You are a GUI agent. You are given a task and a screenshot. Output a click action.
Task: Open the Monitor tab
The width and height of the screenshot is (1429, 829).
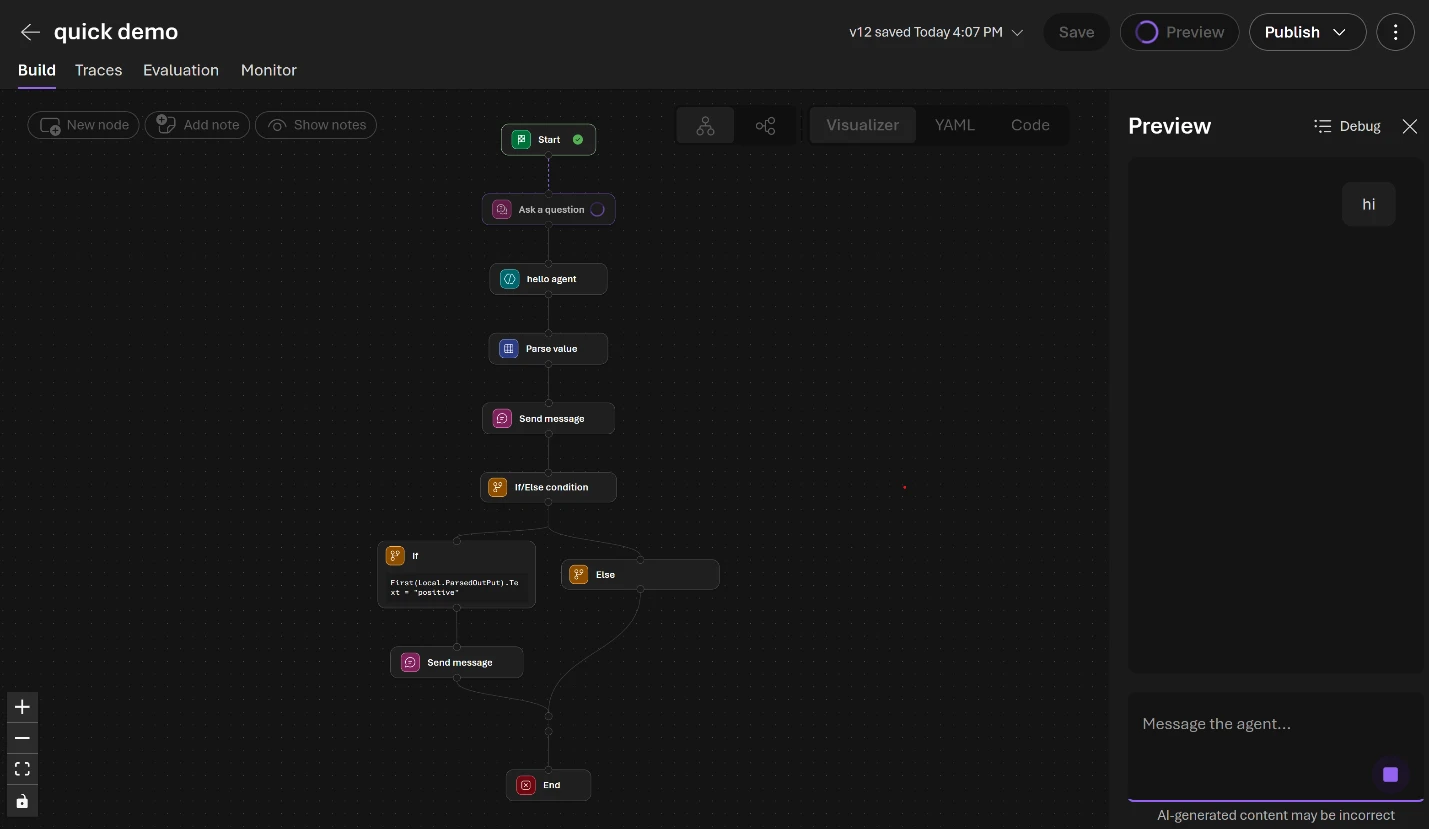pyautogui.click(x=268, y=70)
